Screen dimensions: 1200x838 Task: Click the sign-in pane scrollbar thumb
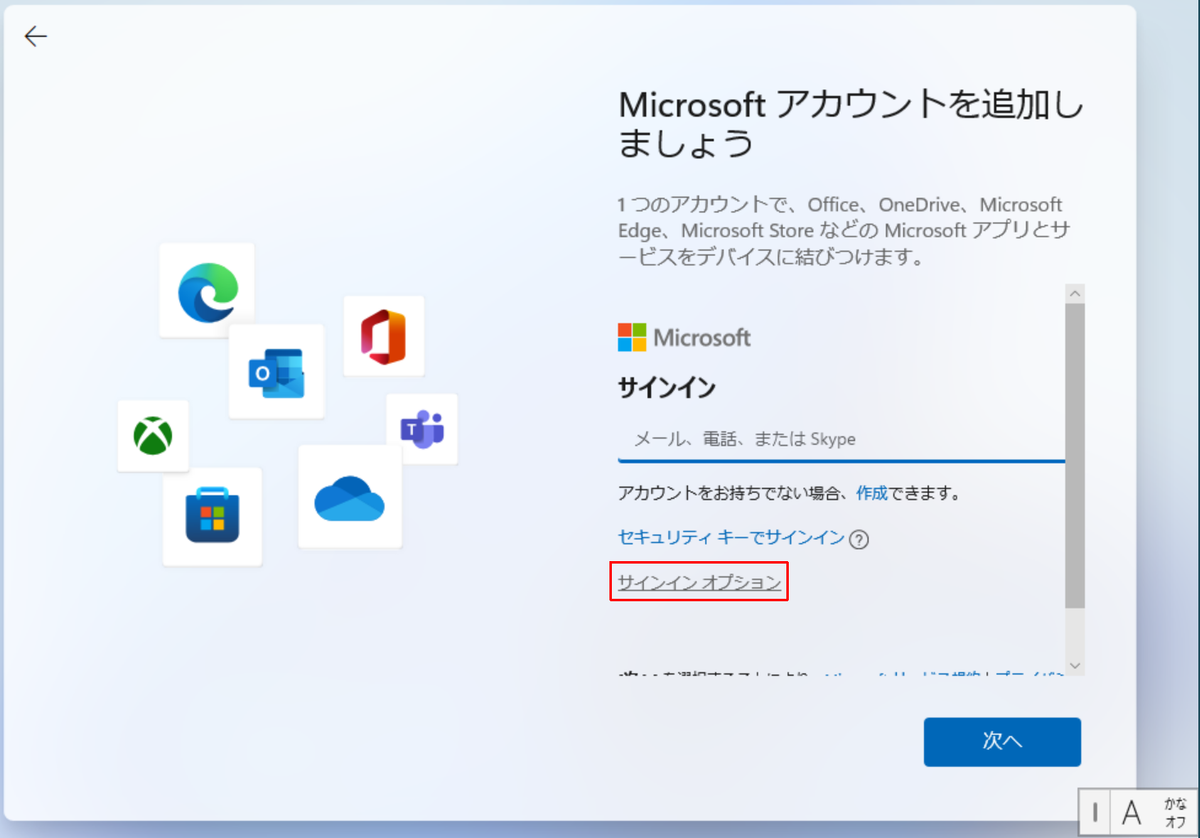tap(1075, 456)
